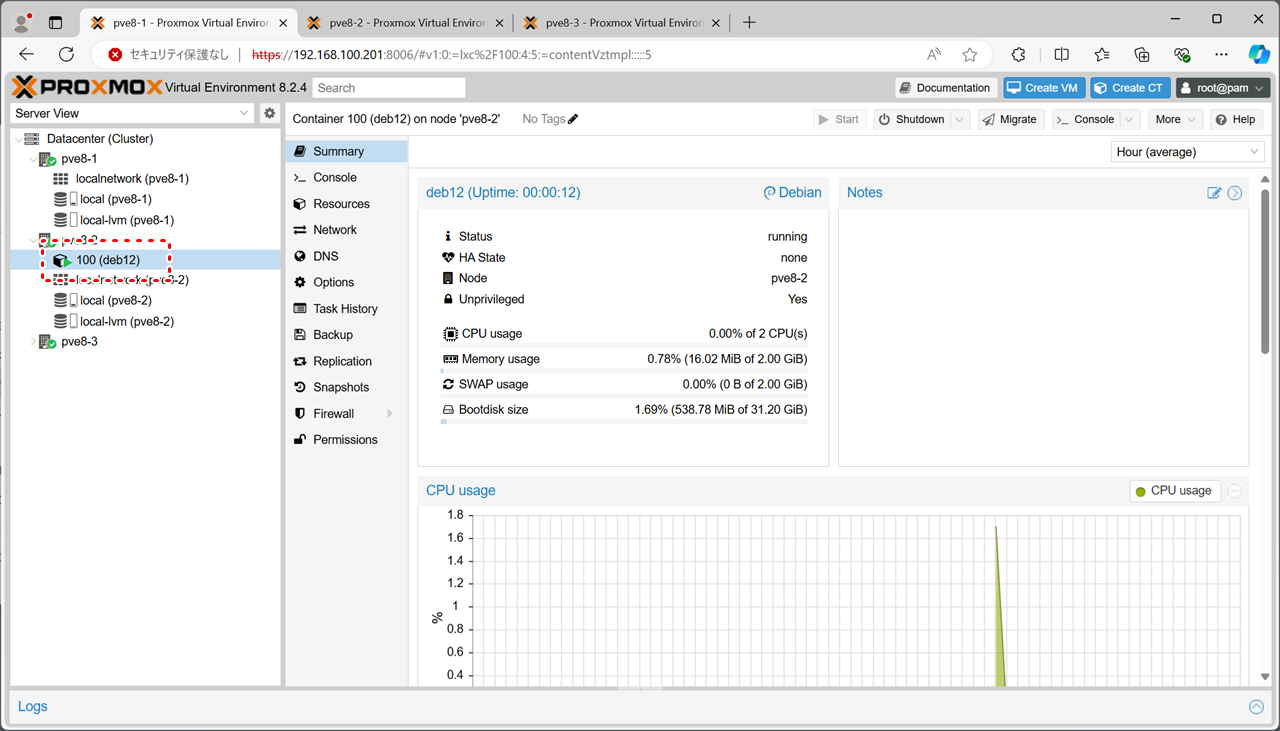Click the Migrate button
1280x731 pixels.
pos(1010,119)
